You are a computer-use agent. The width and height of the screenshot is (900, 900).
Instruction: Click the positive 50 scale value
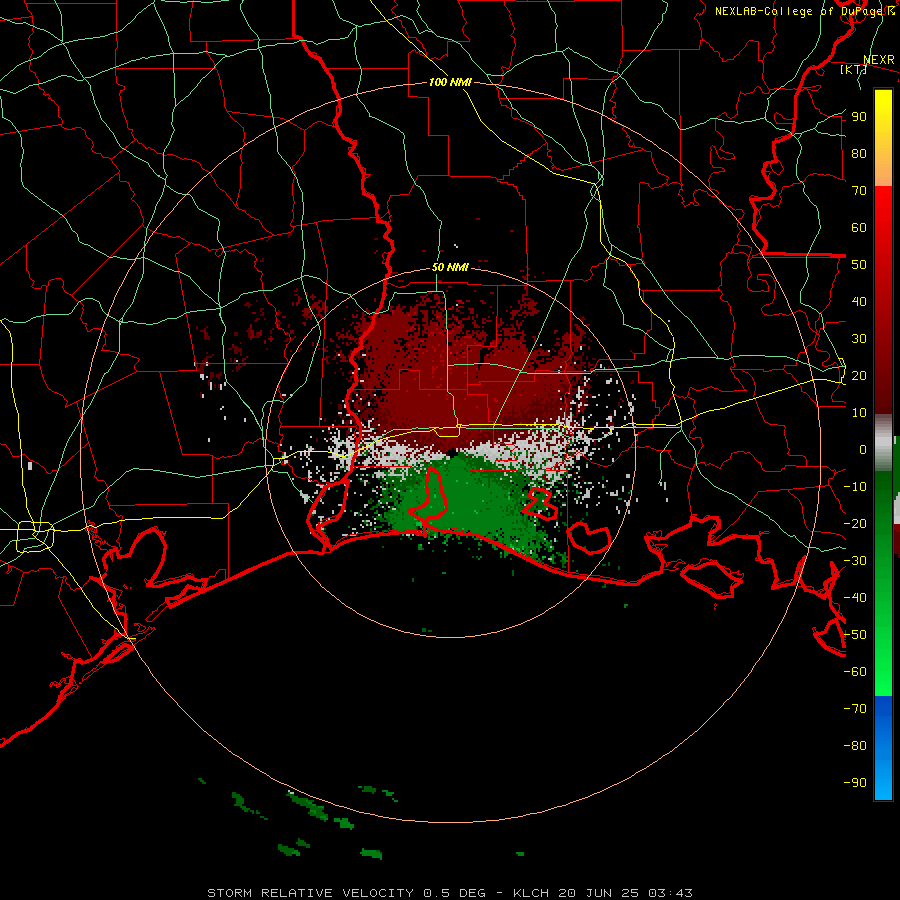click(859, 265)
